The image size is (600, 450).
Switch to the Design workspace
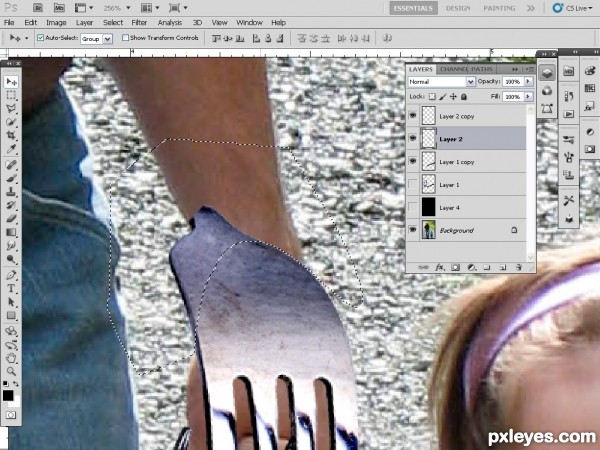(458, 8)
